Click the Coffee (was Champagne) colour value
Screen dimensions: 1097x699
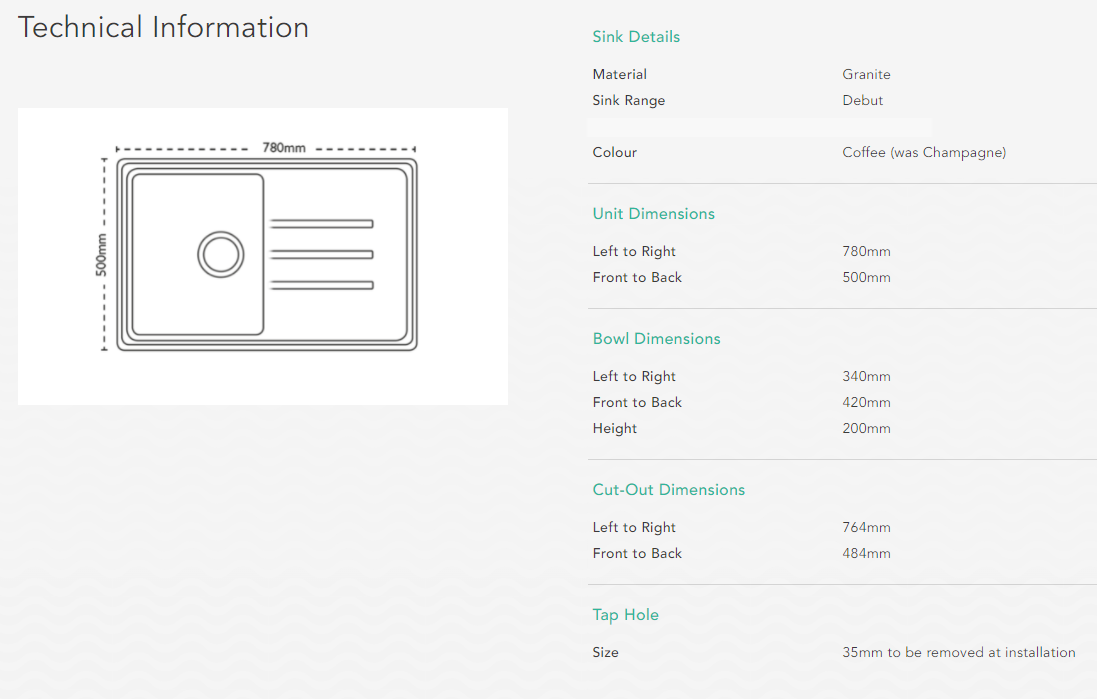click(924, 153)
